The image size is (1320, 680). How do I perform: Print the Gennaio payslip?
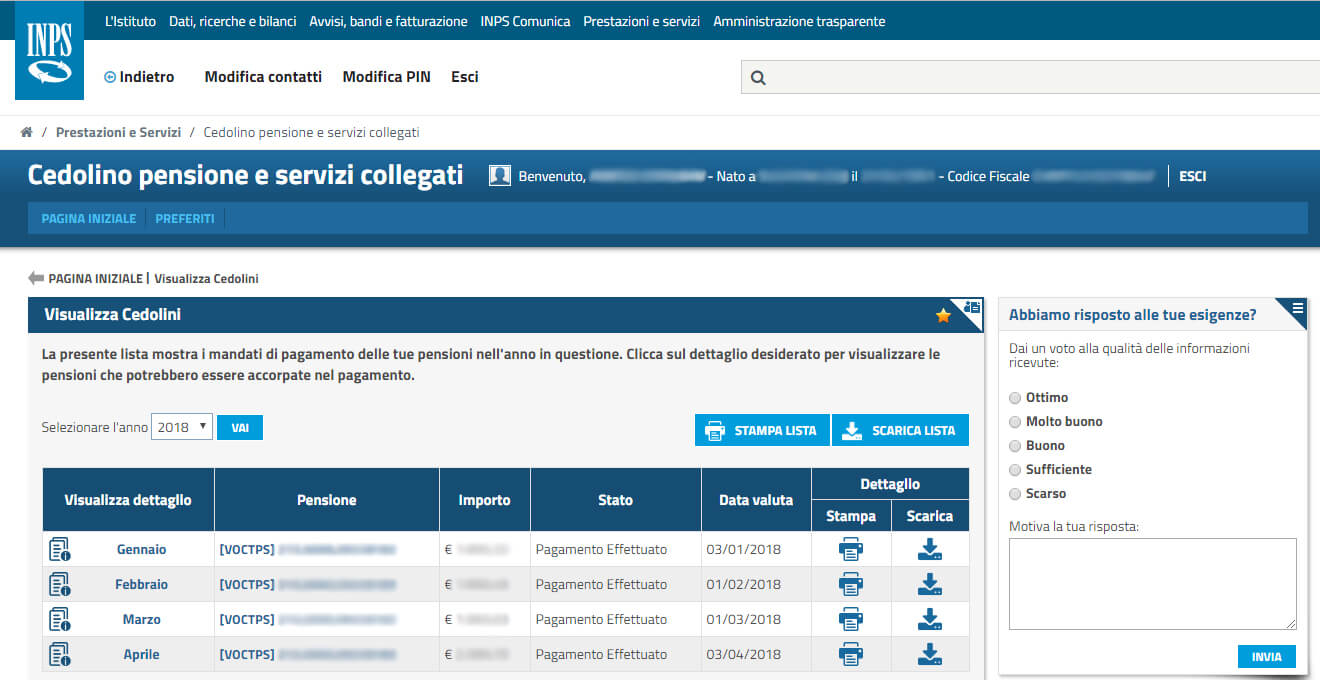(x=850, y=549)
